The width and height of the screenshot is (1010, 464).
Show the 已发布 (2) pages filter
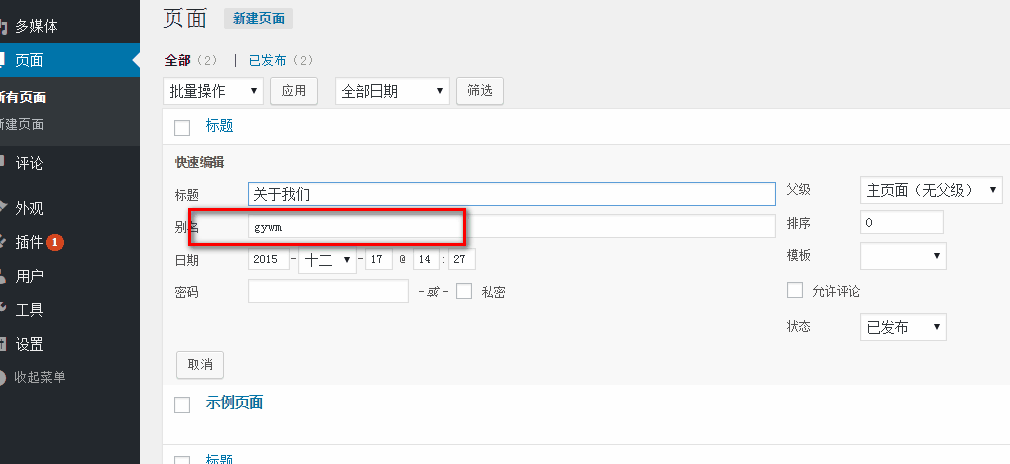[281, 61]
